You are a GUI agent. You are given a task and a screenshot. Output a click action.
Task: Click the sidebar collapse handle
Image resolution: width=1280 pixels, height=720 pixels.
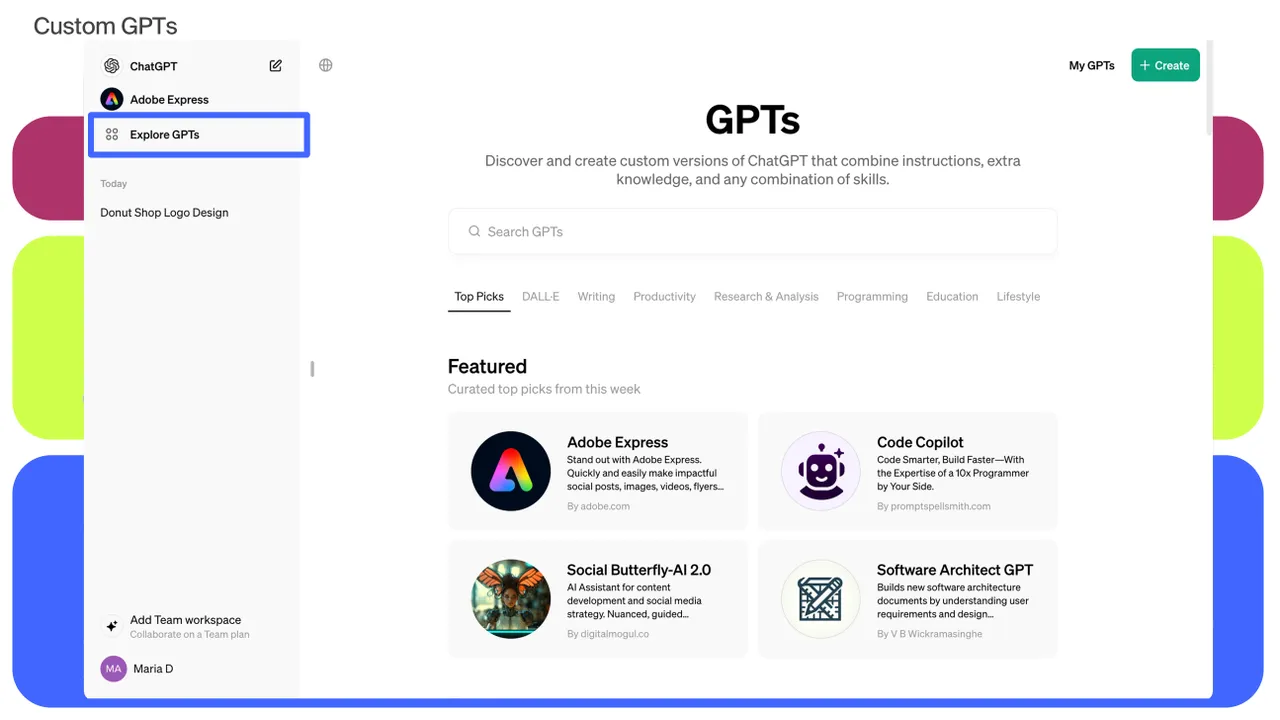(x=312, y=369)
